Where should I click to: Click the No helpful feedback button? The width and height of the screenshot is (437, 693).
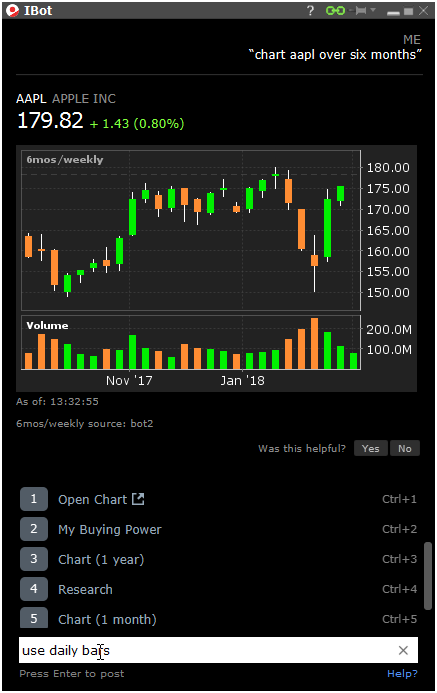tap(405, 448)
